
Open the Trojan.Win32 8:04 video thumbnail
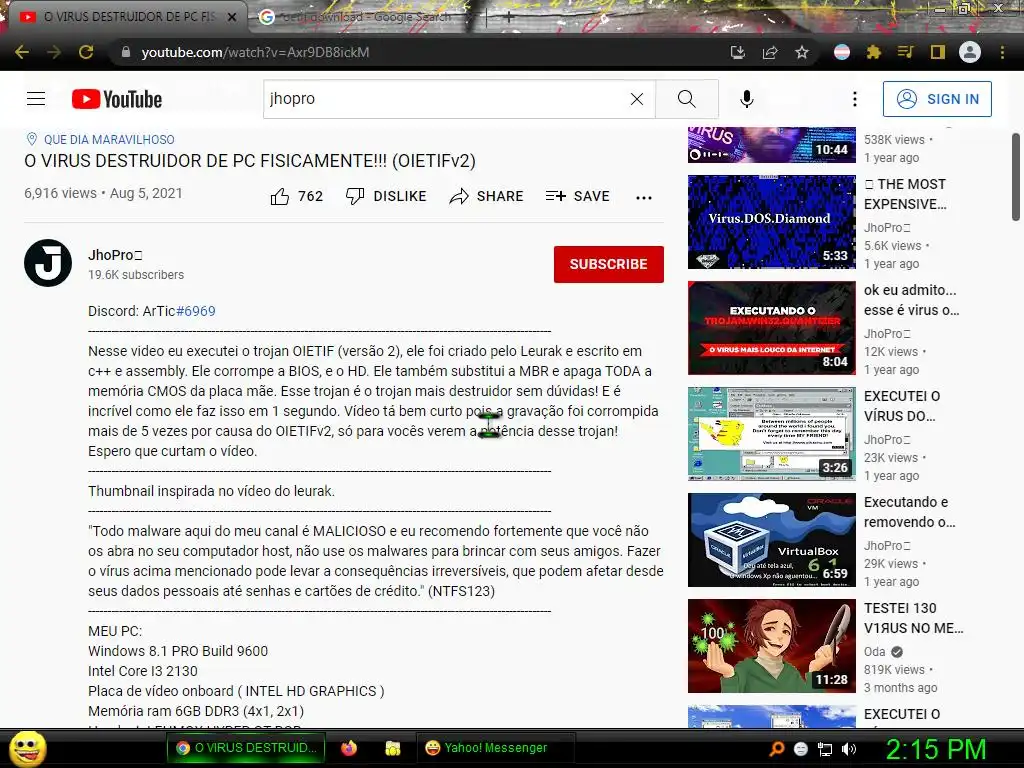click(x=771, y=327)
